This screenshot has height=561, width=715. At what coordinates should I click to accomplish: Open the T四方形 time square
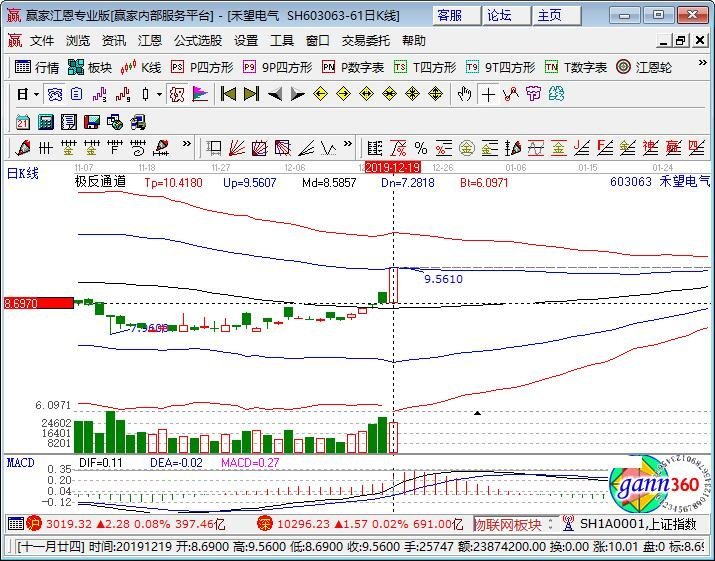(425, 68)
